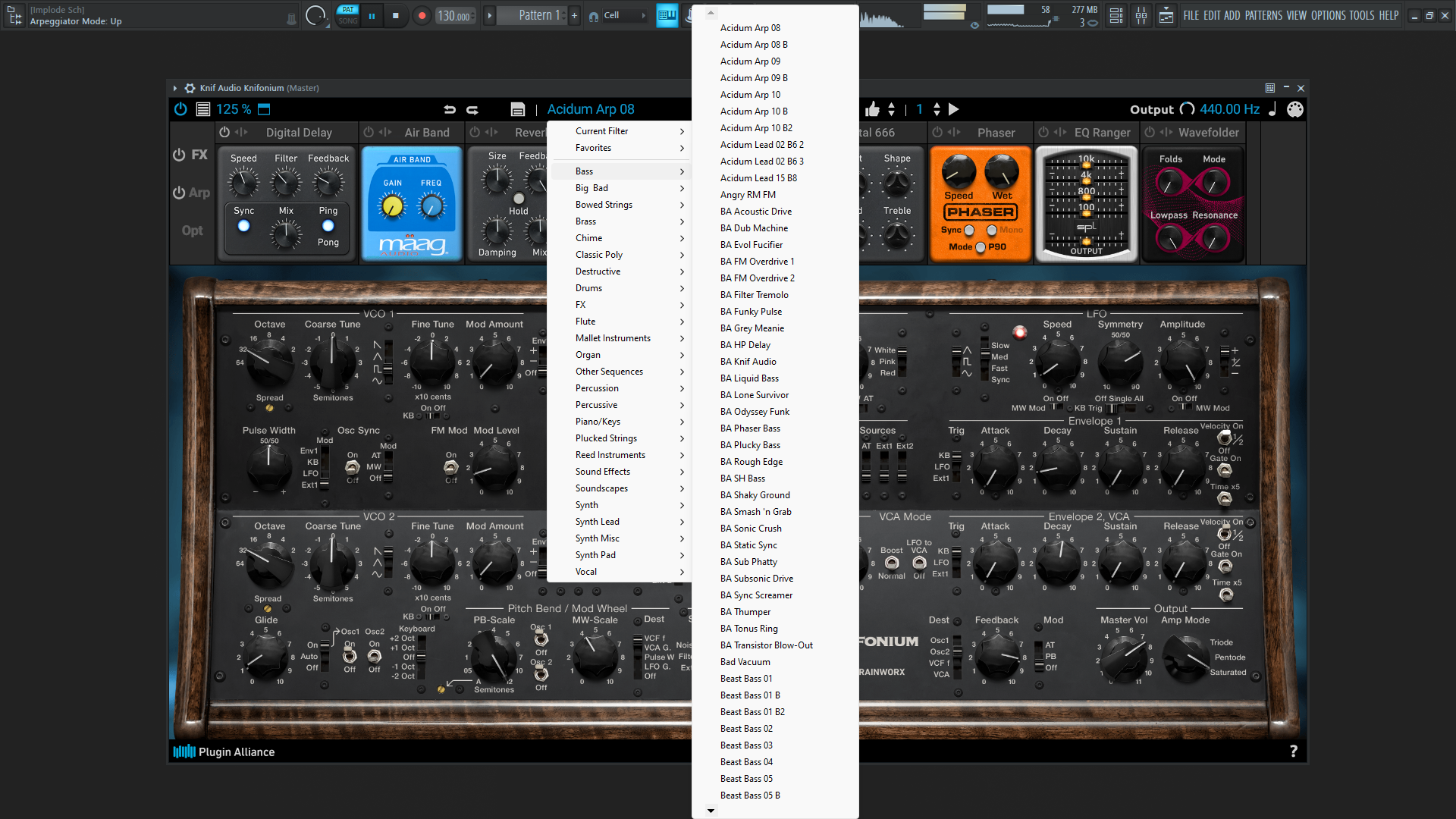Expand the Favorites submenu
The image size is (1456, 819).
pos(620,148)
